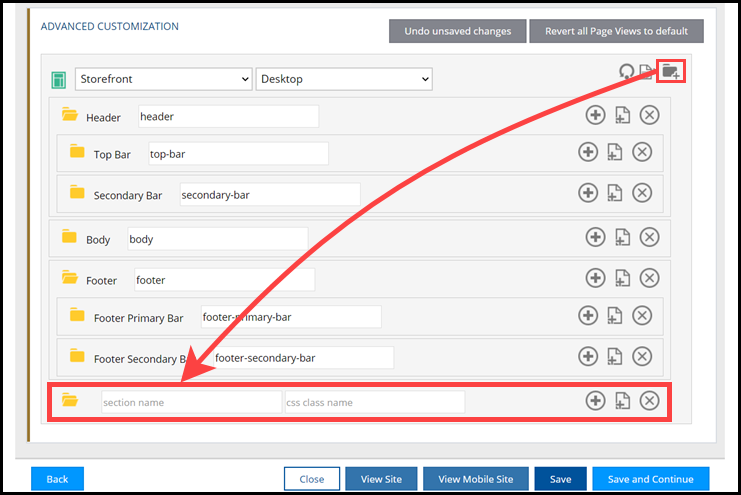
Task: Collapse the Header folder
Action: [70, 115]
